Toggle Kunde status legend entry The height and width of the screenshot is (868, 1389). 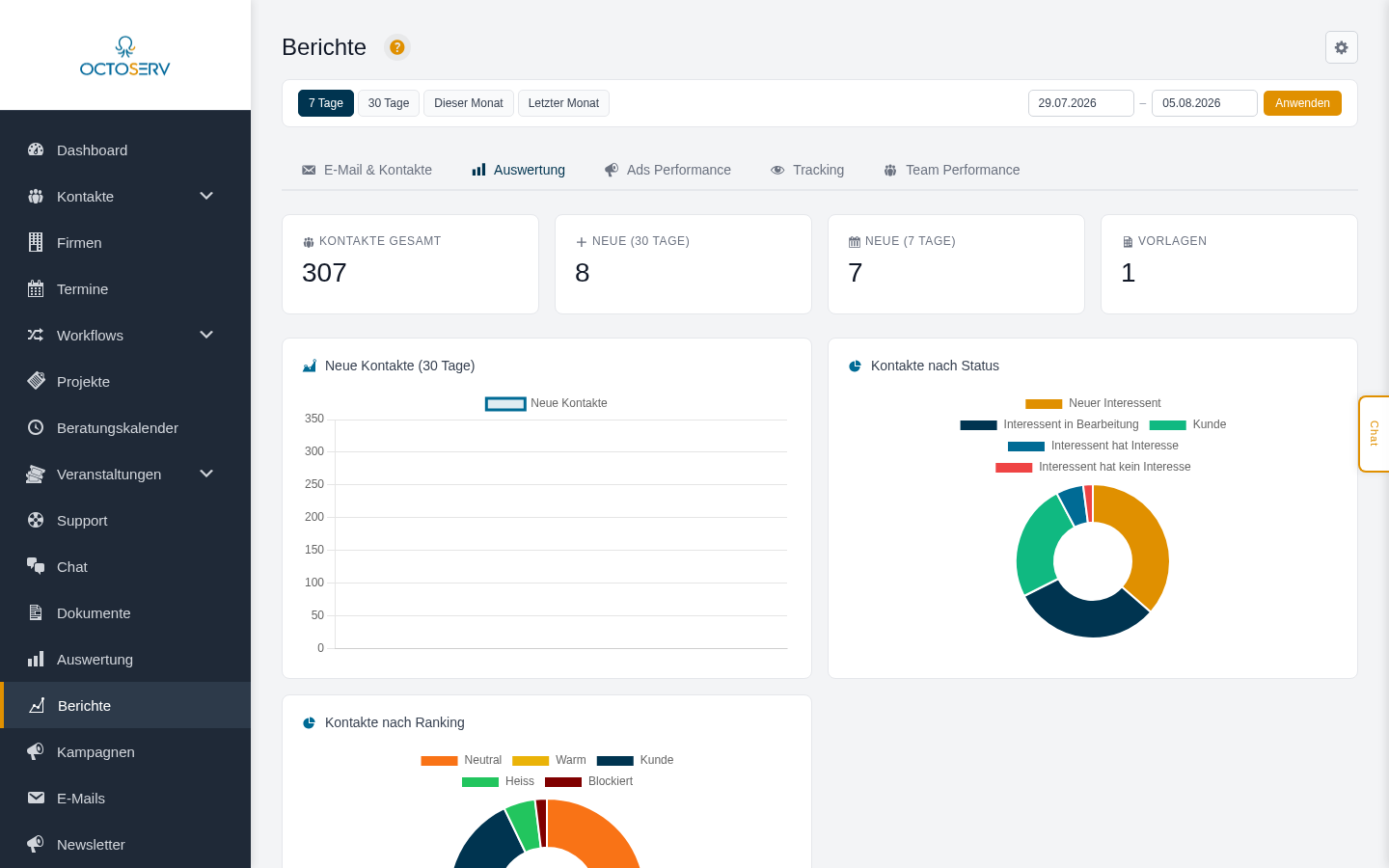pos(1187,424)
